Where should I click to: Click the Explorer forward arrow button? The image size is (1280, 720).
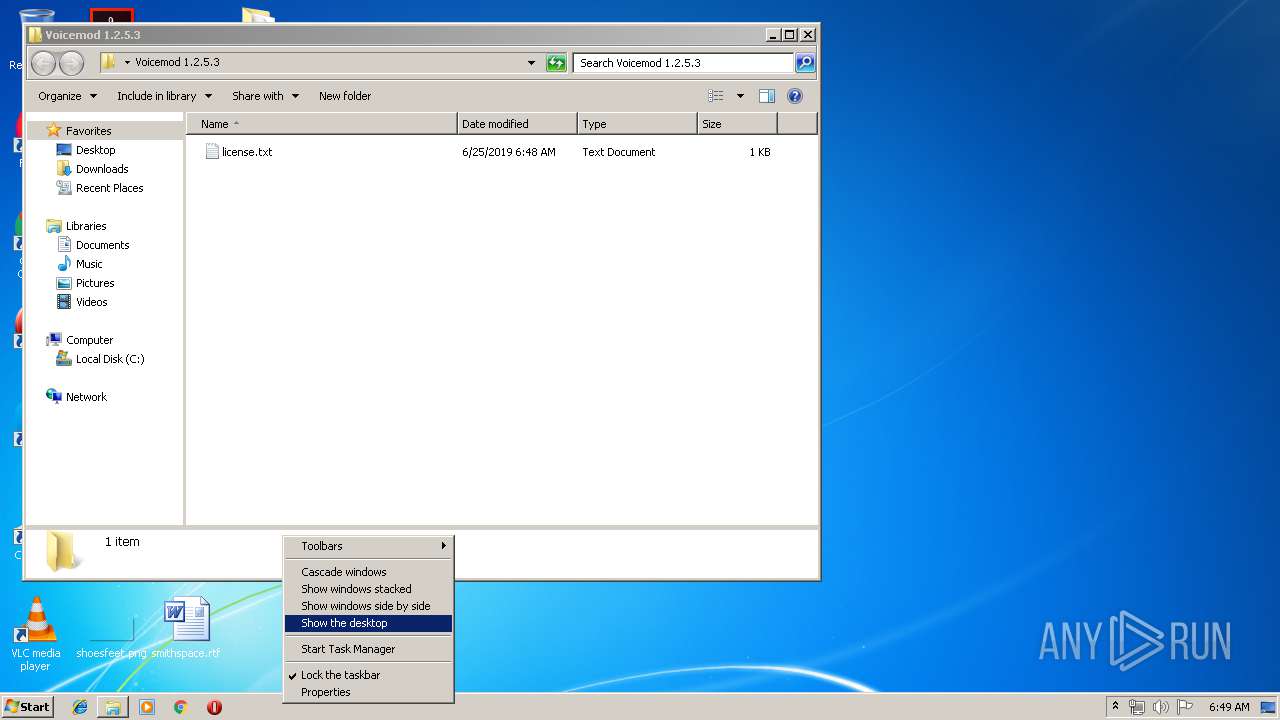[x=71, y=63]
